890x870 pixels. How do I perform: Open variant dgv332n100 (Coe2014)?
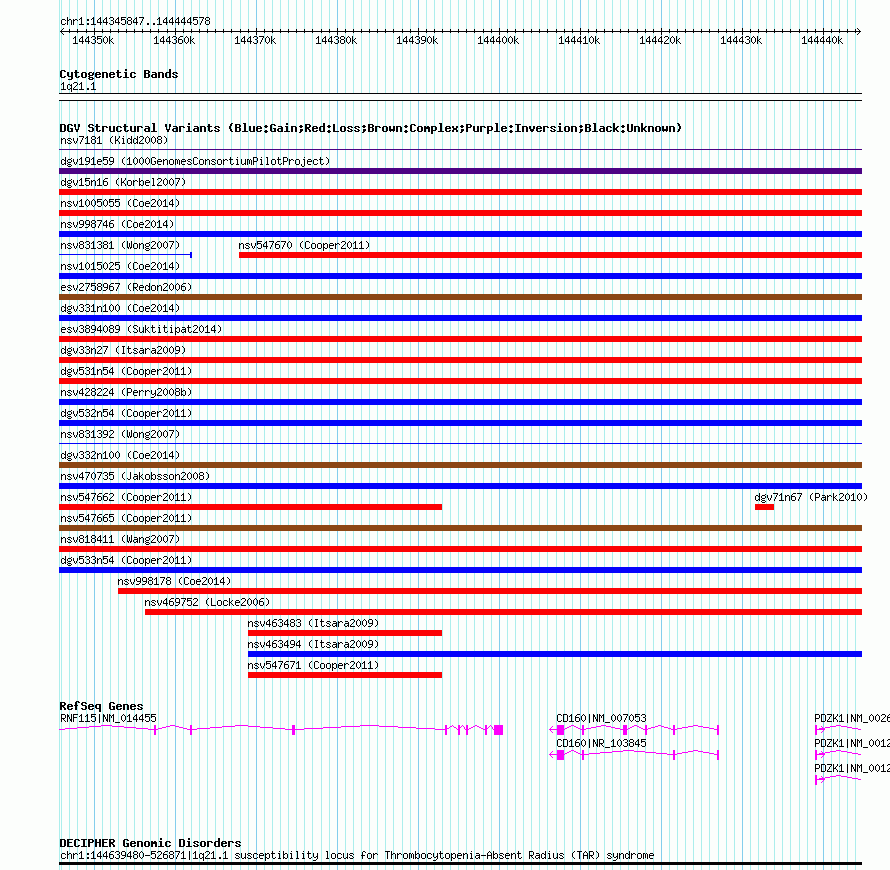(x=120, y=455)
